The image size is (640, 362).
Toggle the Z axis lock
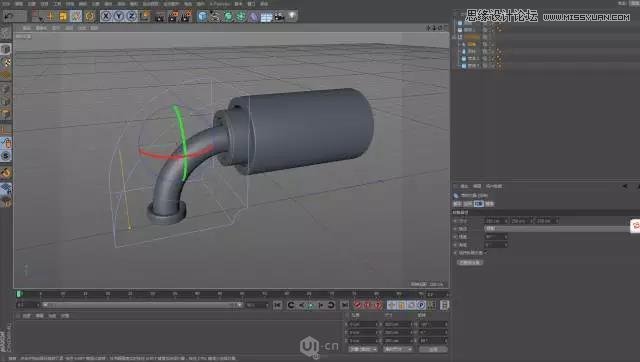point(131,16)
